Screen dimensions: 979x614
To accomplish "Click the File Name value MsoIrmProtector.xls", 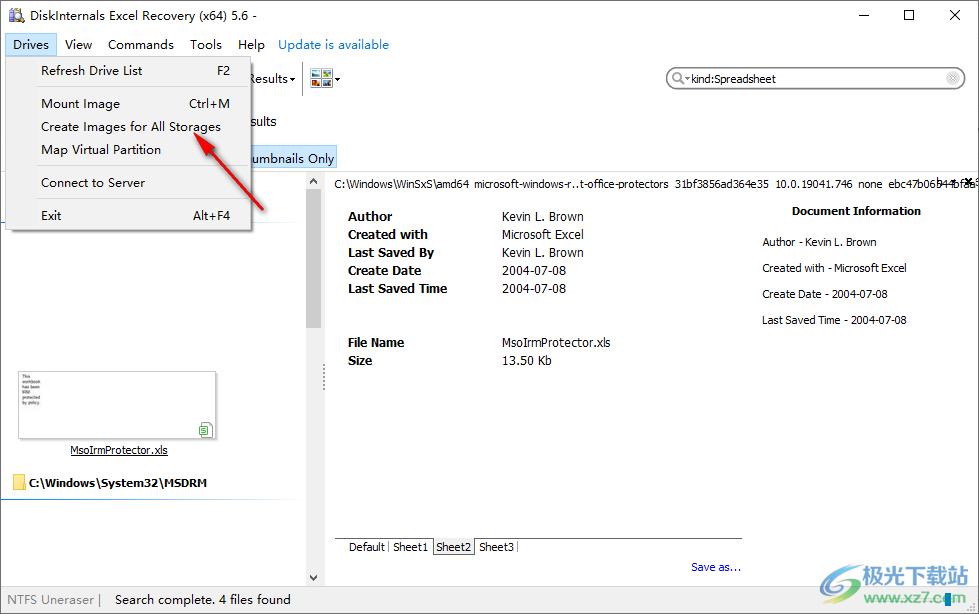I will (x=556, y=343).
